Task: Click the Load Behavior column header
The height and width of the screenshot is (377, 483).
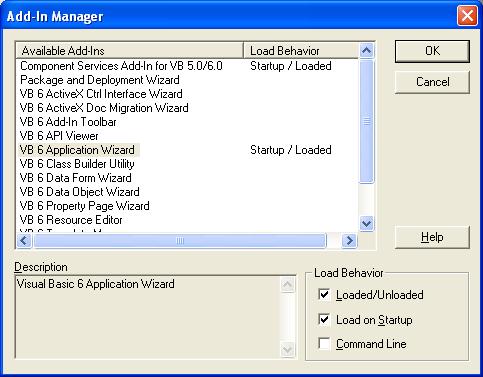Action: coord(301,51)
